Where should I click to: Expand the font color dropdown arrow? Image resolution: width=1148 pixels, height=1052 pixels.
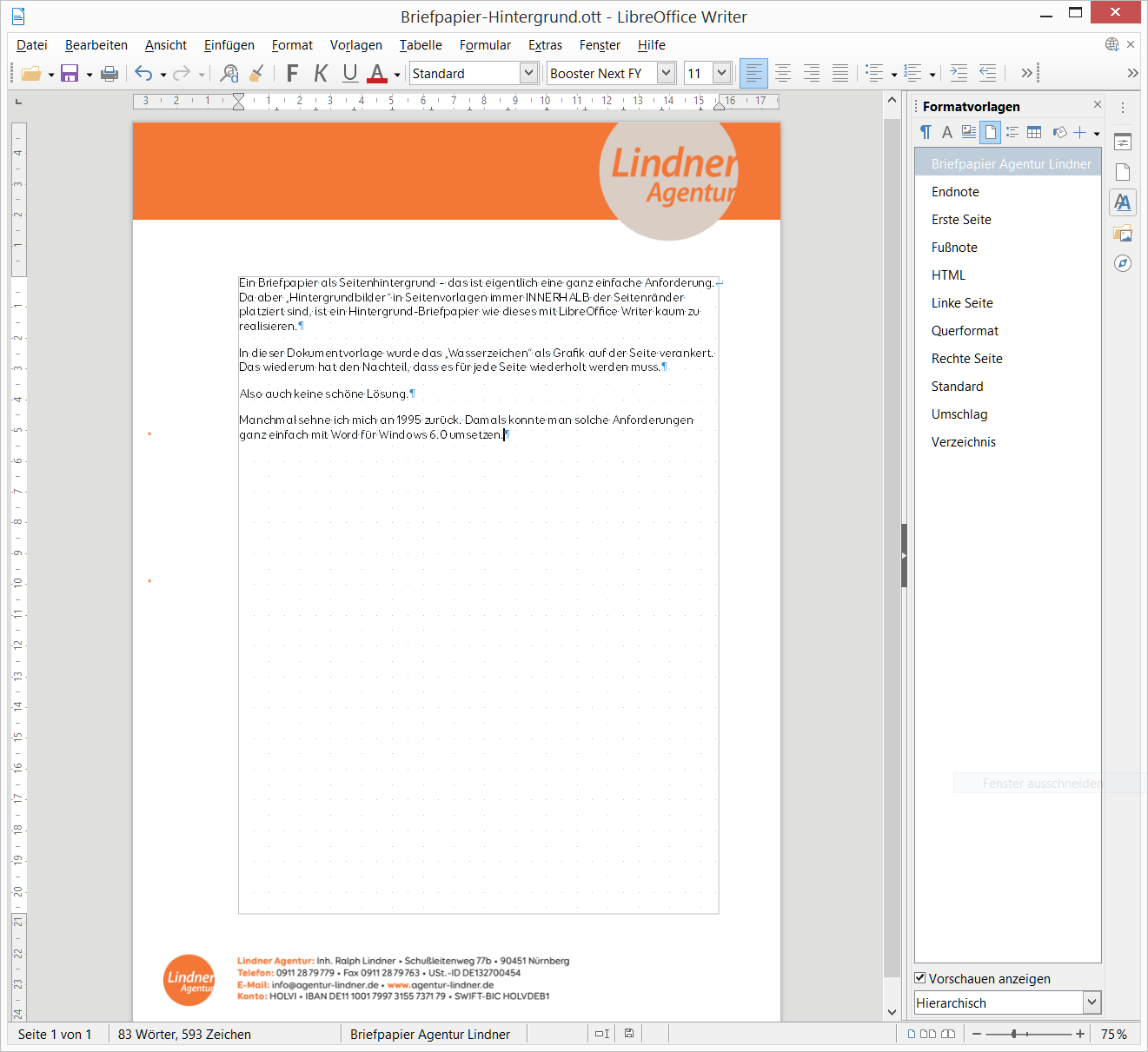[397, 75]
